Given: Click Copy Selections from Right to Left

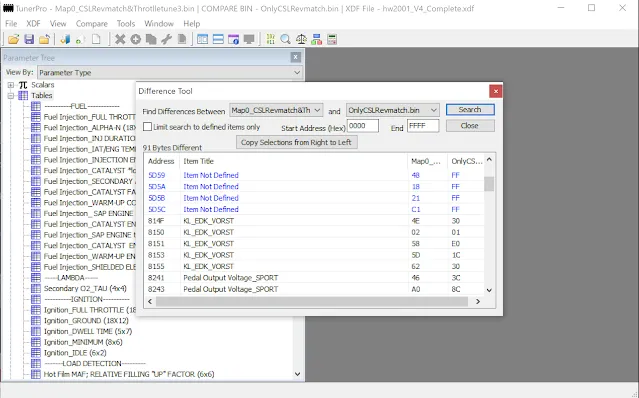Looking at the screenshot, I should click(296, 142).
